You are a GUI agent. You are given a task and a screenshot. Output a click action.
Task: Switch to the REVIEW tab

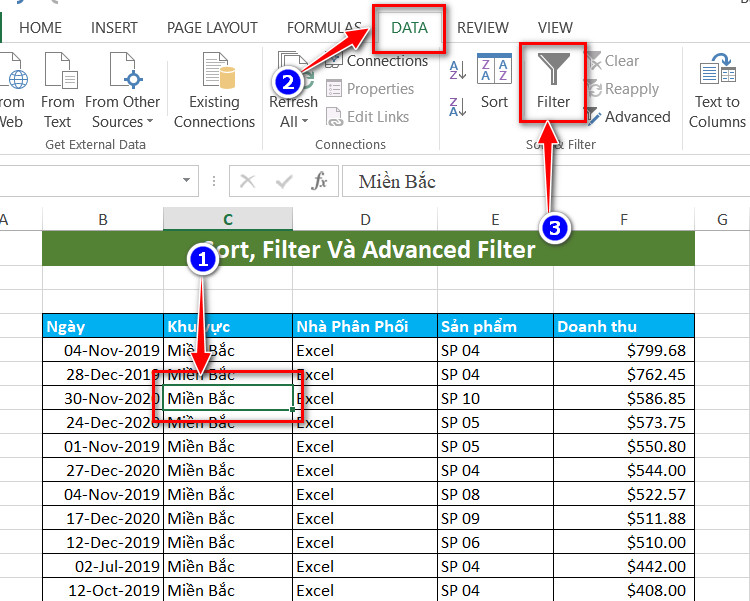pyautogui.click(x=483, y=28)
